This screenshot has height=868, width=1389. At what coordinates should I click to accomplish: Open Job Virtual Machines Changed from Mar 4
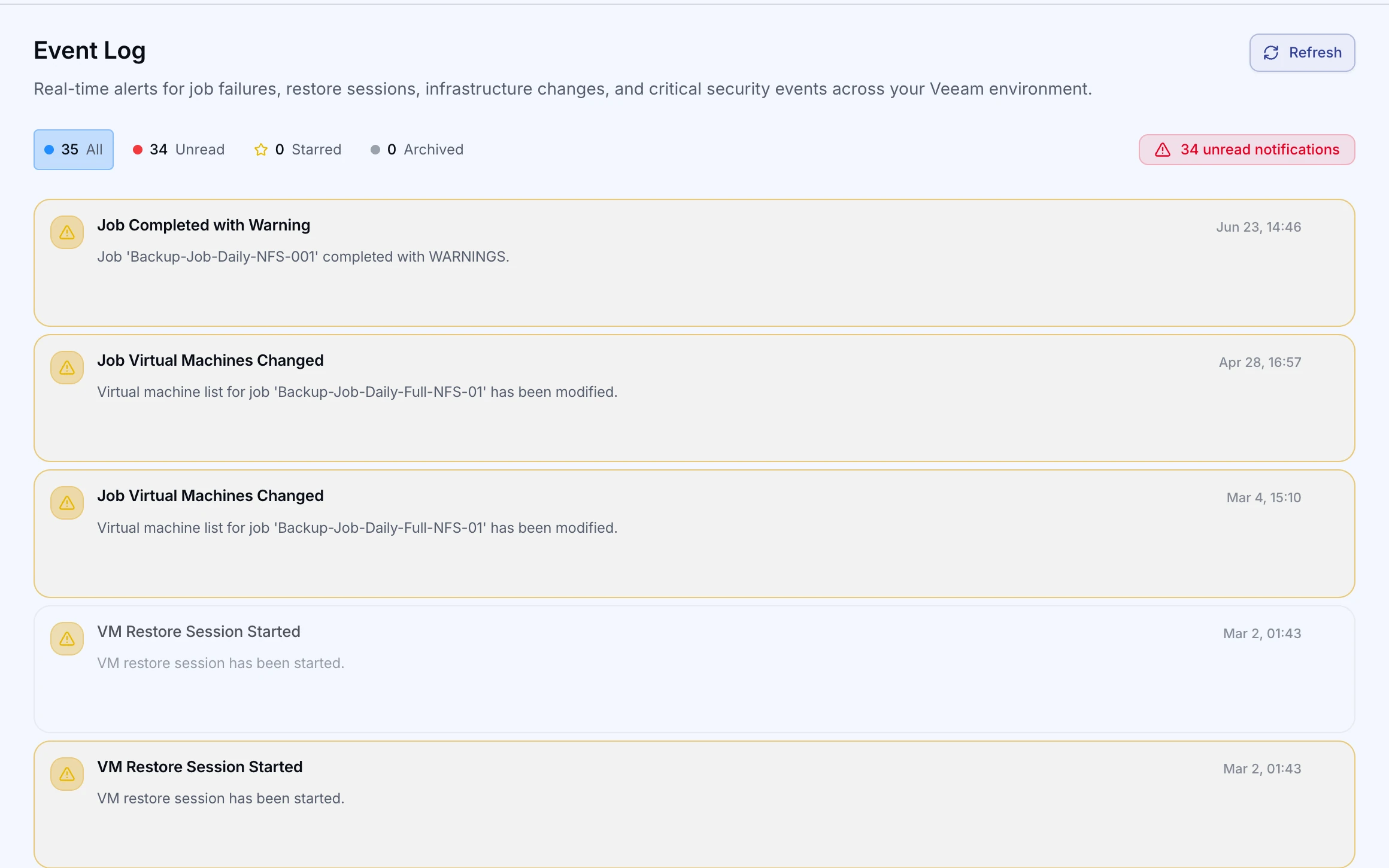click(x=210, y=496)
